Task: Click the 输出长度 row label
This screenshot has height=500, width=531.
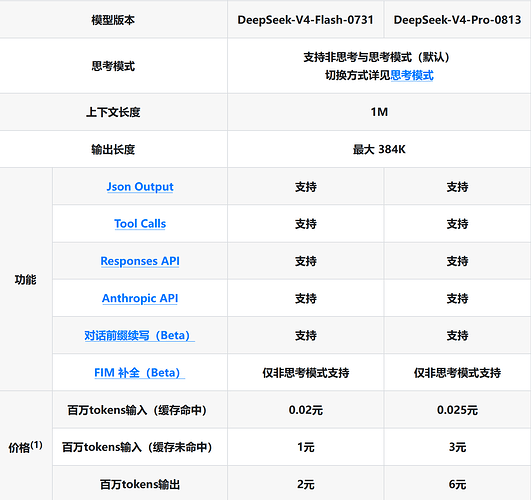Action: click(x=113, y=149)
